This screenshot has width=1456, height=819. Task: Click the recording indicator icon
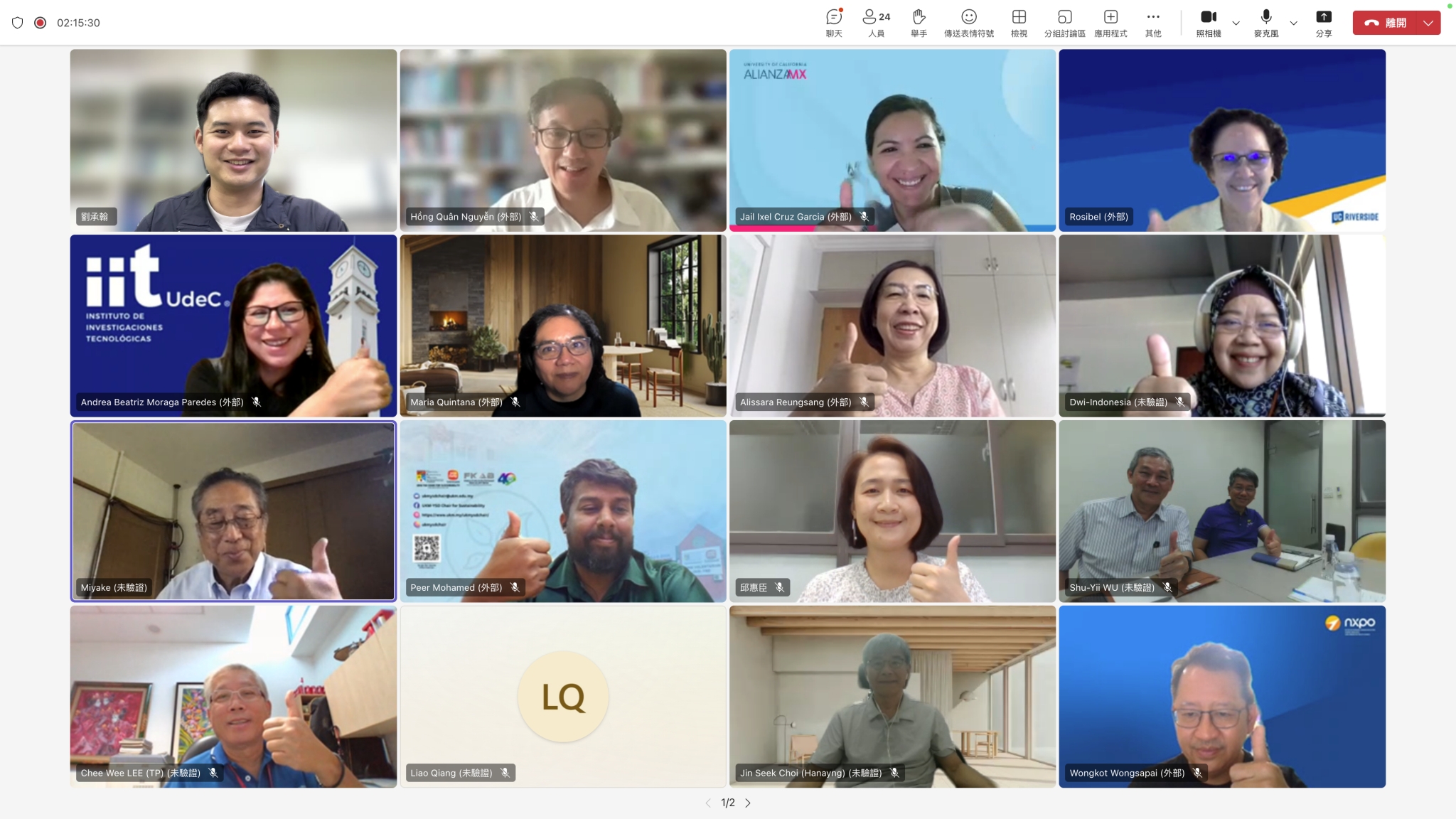click(41, 23)
